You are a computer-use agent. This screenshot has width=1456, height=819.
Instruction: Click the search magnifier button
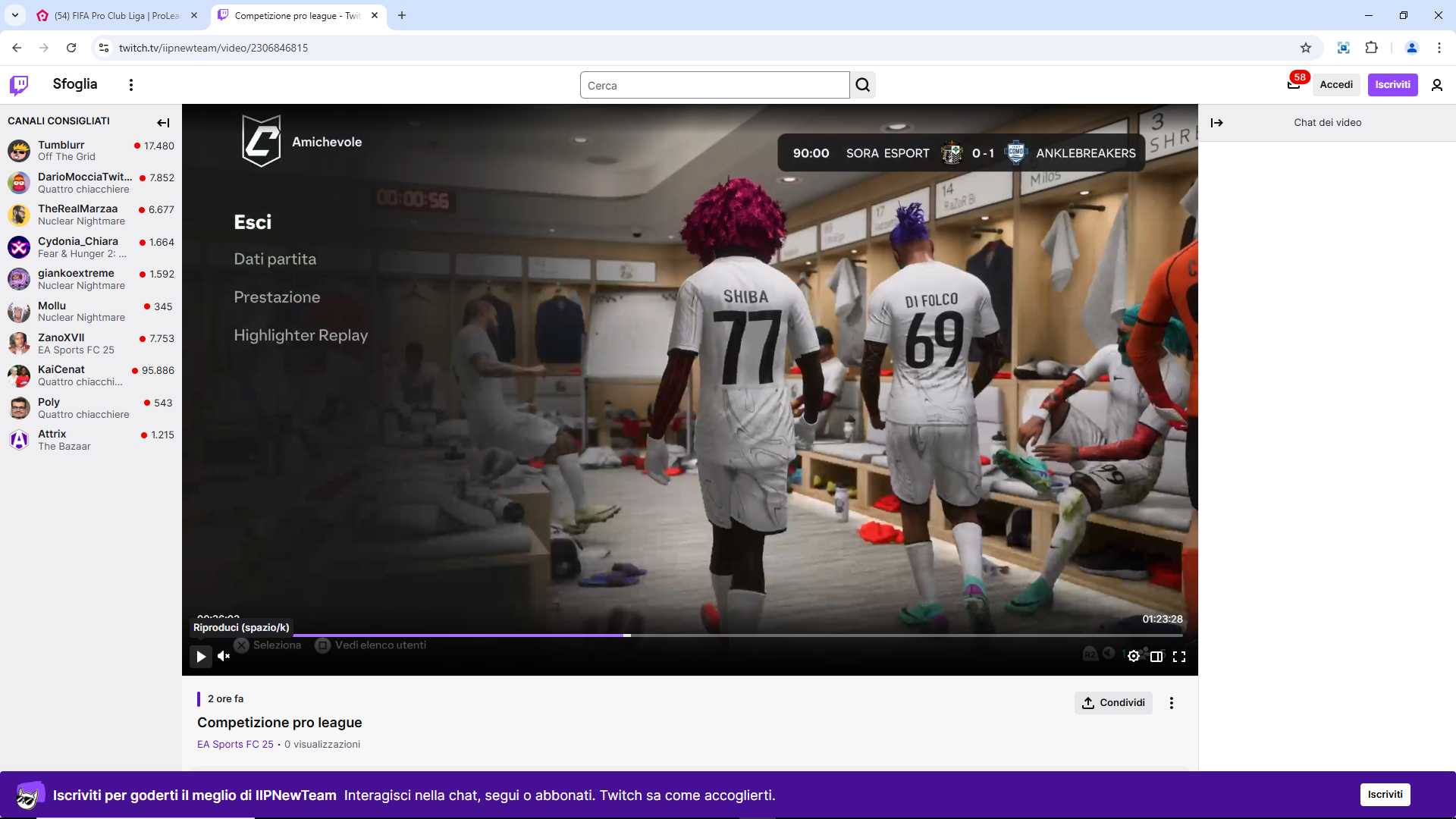coord(863,85)
